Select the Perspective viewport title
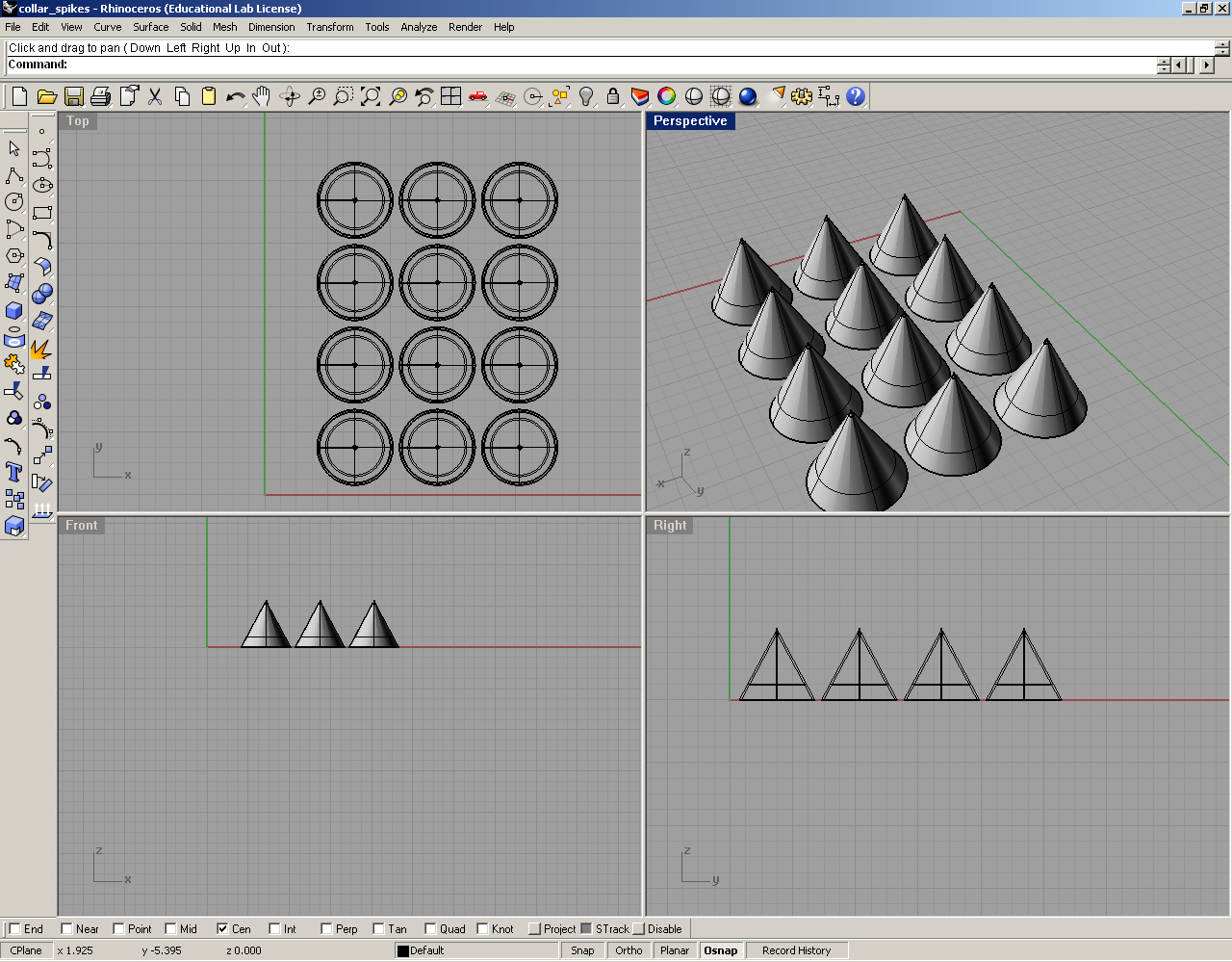 click(691, 121)
